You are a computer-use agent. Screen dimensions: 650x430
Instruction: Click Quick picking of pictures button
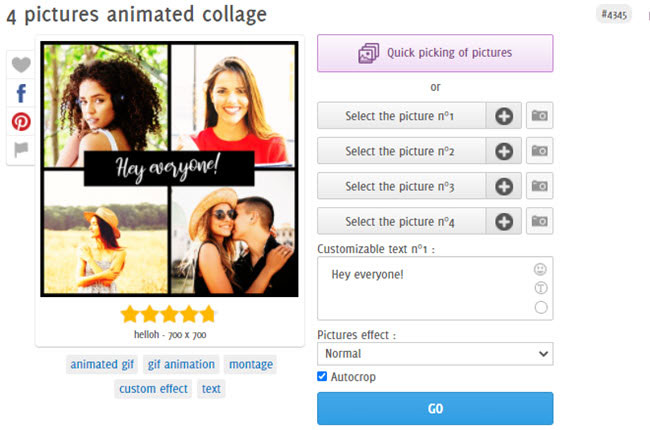tap(435, 53)
